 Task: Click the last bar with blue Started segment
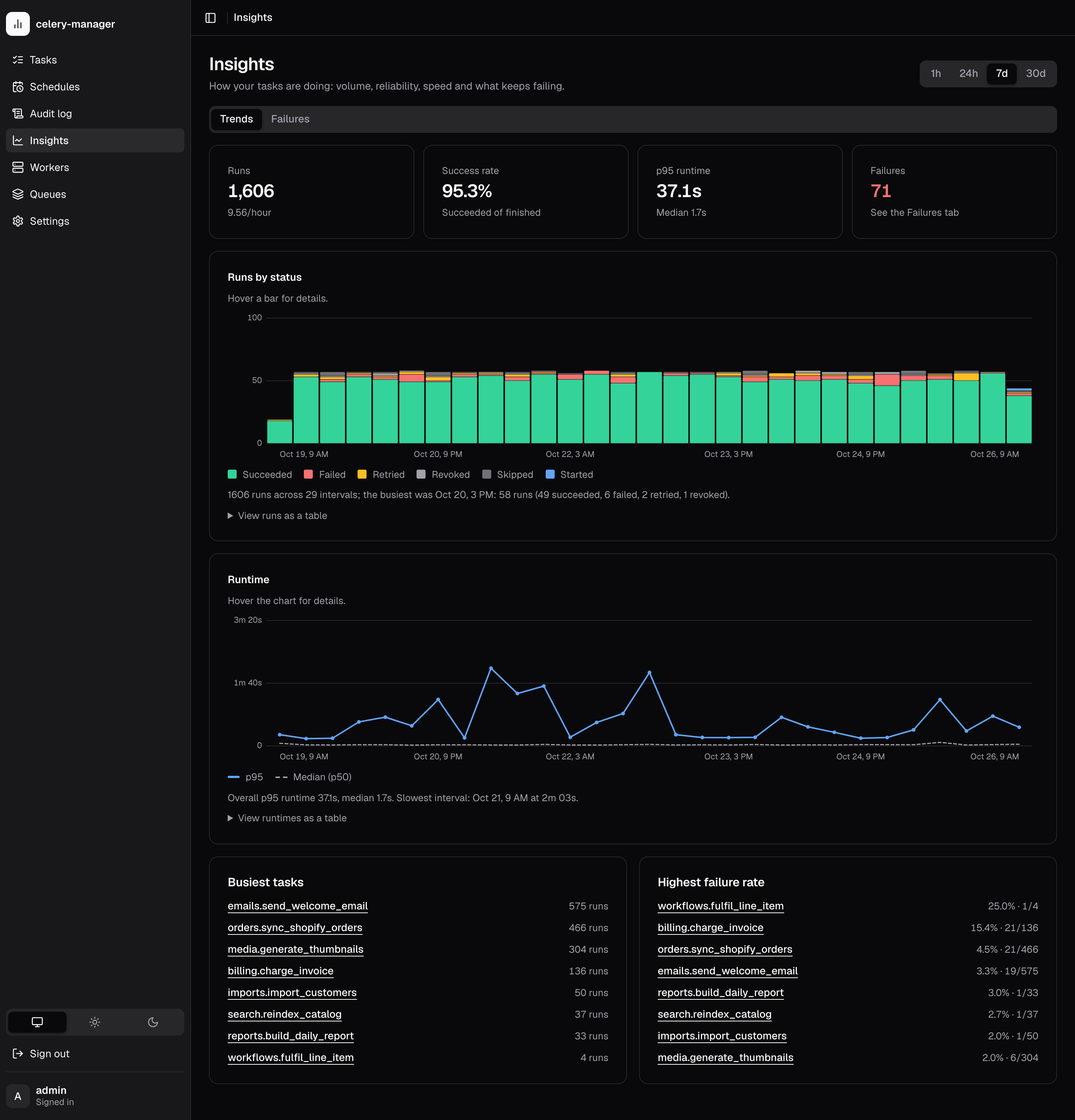click(1019, 416)
